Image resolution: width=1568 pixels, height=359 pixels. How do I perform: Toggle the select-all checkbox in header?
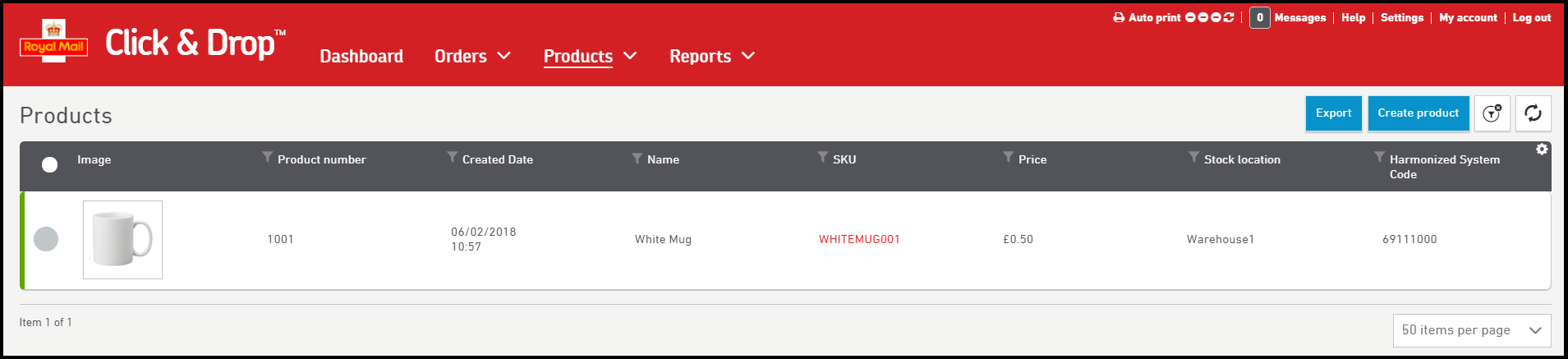click(x=49, y=164)
